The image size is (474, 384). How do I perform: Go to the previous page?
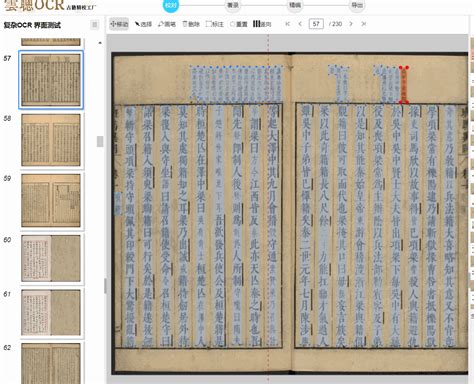tap(300, 24)
